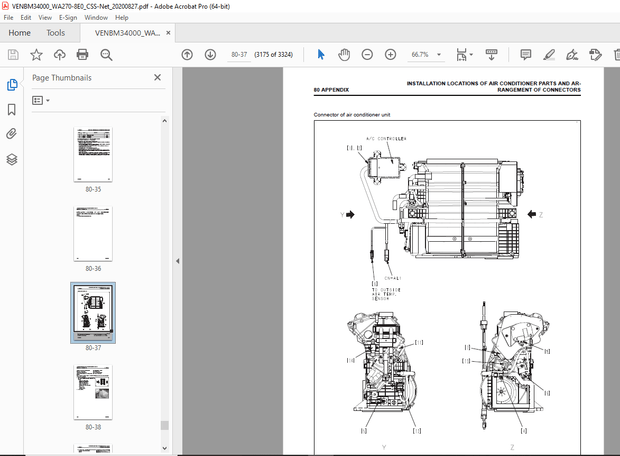The image size is (620, 456).
Task: Zoom in with the plus icon
Action: (x=391, y=55)
